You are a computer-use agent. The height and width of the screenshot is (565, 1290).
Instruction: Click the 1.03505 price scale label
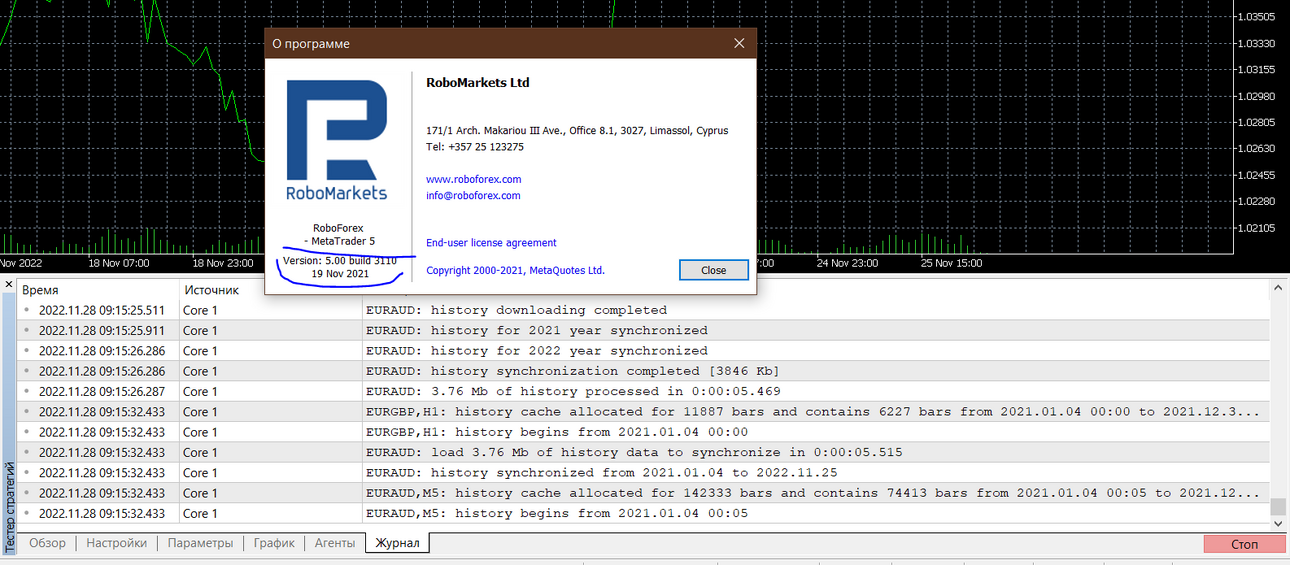[x=1255, y=17]
